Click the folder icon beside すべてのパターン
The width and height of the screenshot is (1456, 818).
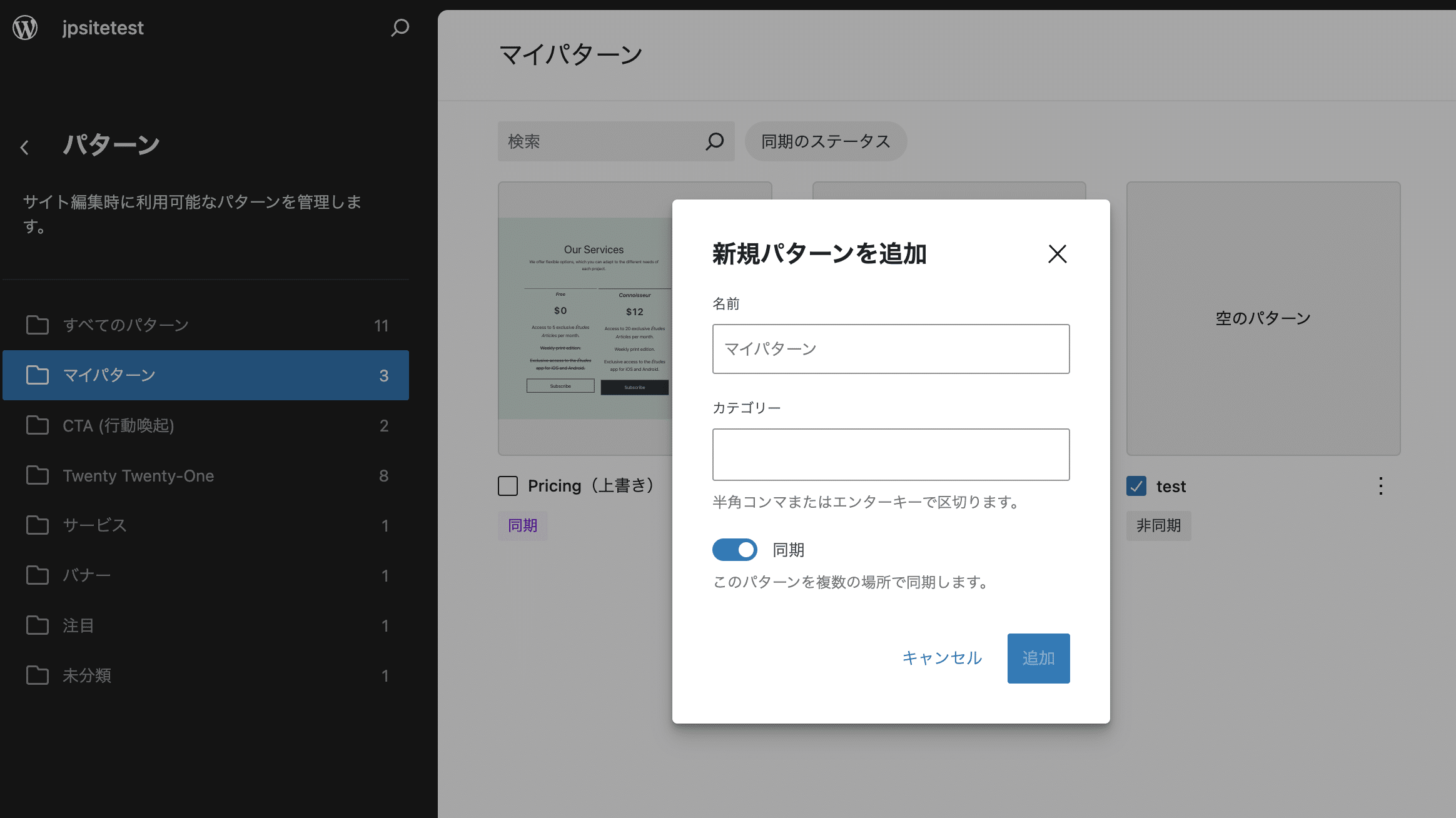tap(38, 325)
